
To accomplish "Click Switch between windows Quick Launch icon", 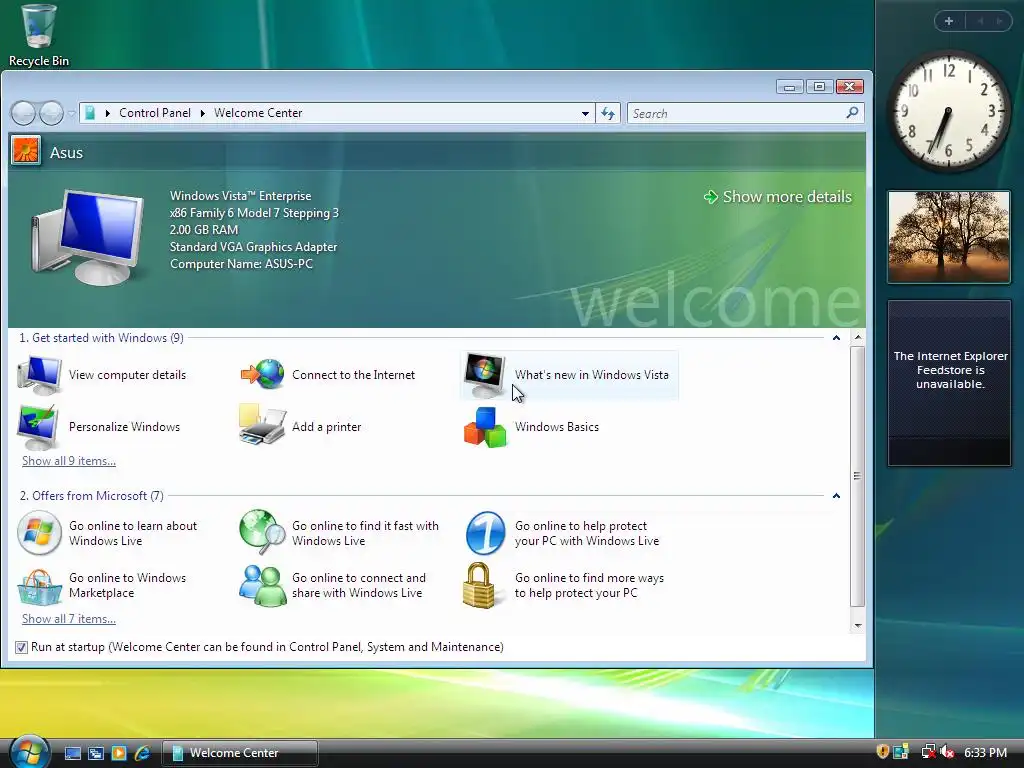I will click(x=95, y=753).
